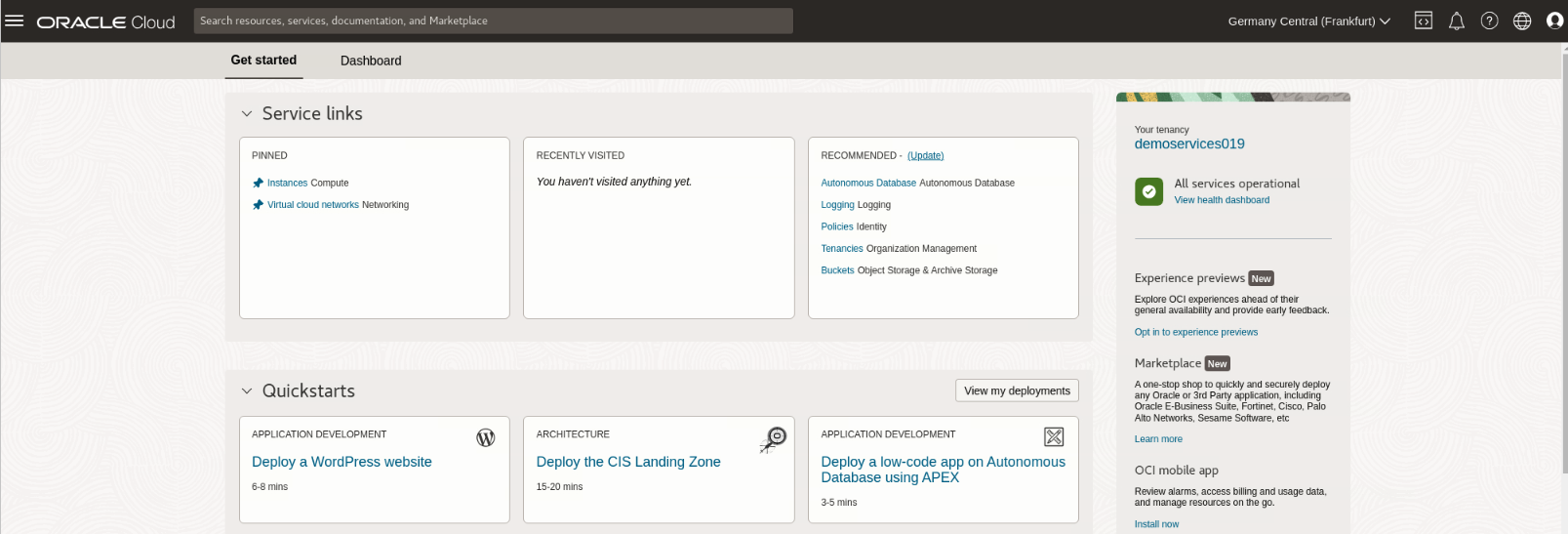Open the Cloud Shell developer tools icon

tap(1424, 21)
